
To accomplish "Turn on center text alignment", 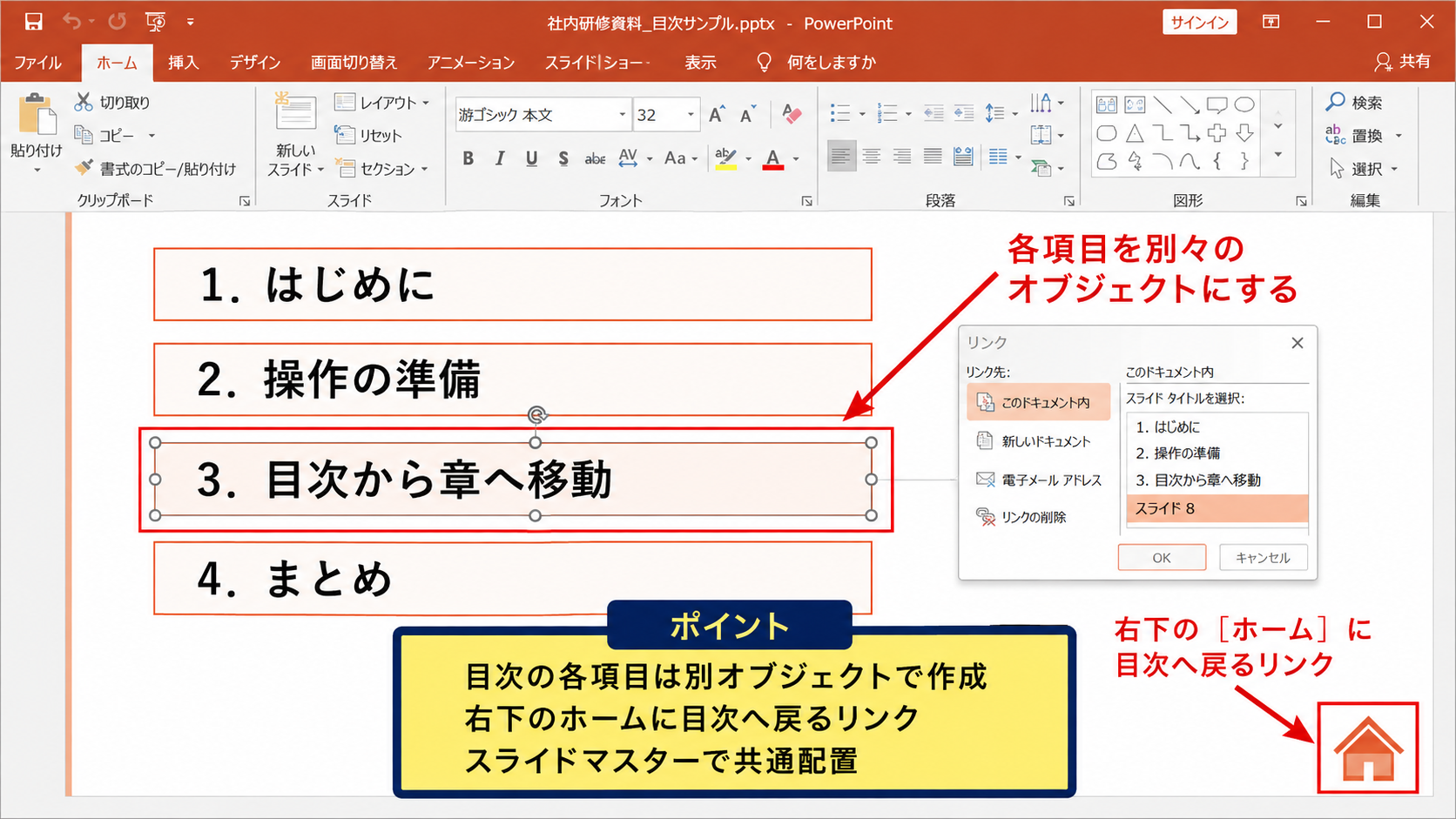I will (x=872, y=156).
